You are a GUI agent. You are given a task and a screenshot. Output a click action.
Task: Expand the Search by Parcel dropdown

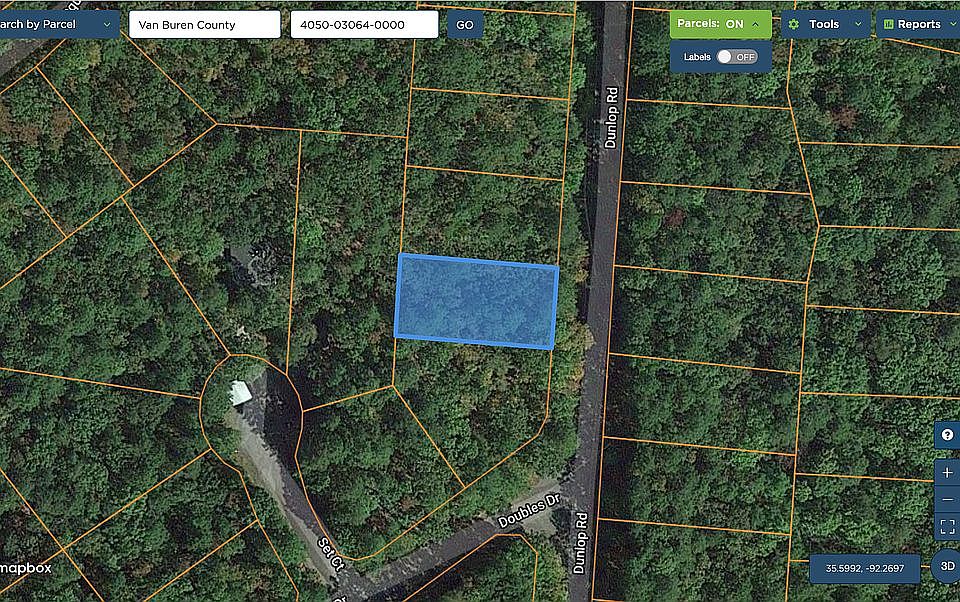59,24
